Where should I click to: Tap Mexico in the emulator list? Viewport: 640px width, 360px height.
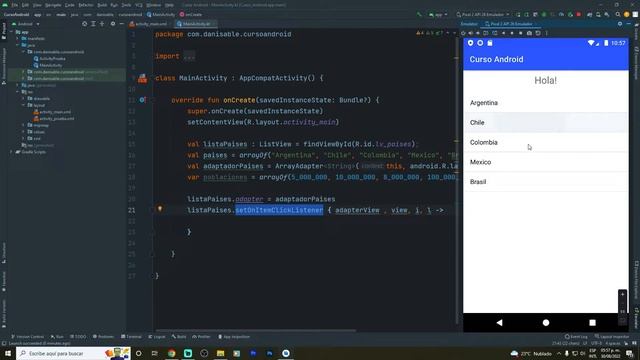point(546,162)
